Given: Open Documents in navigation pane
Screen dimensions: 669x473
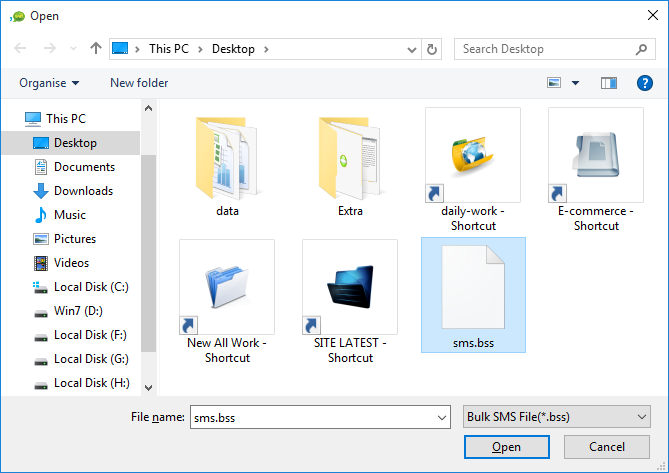Looking at the screenshot, I should click(74, 167).
